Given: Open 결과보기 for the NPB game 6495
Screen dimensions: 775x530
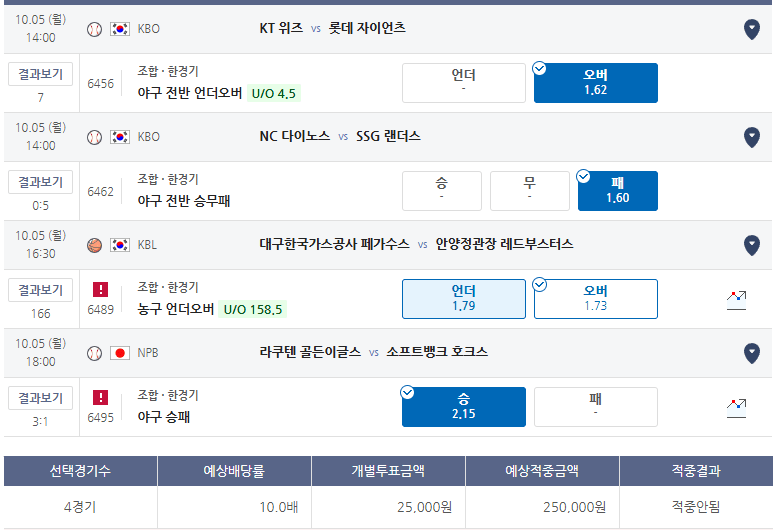Looking at the screenshot, I should pyautogui.click(x=41, y=398).
